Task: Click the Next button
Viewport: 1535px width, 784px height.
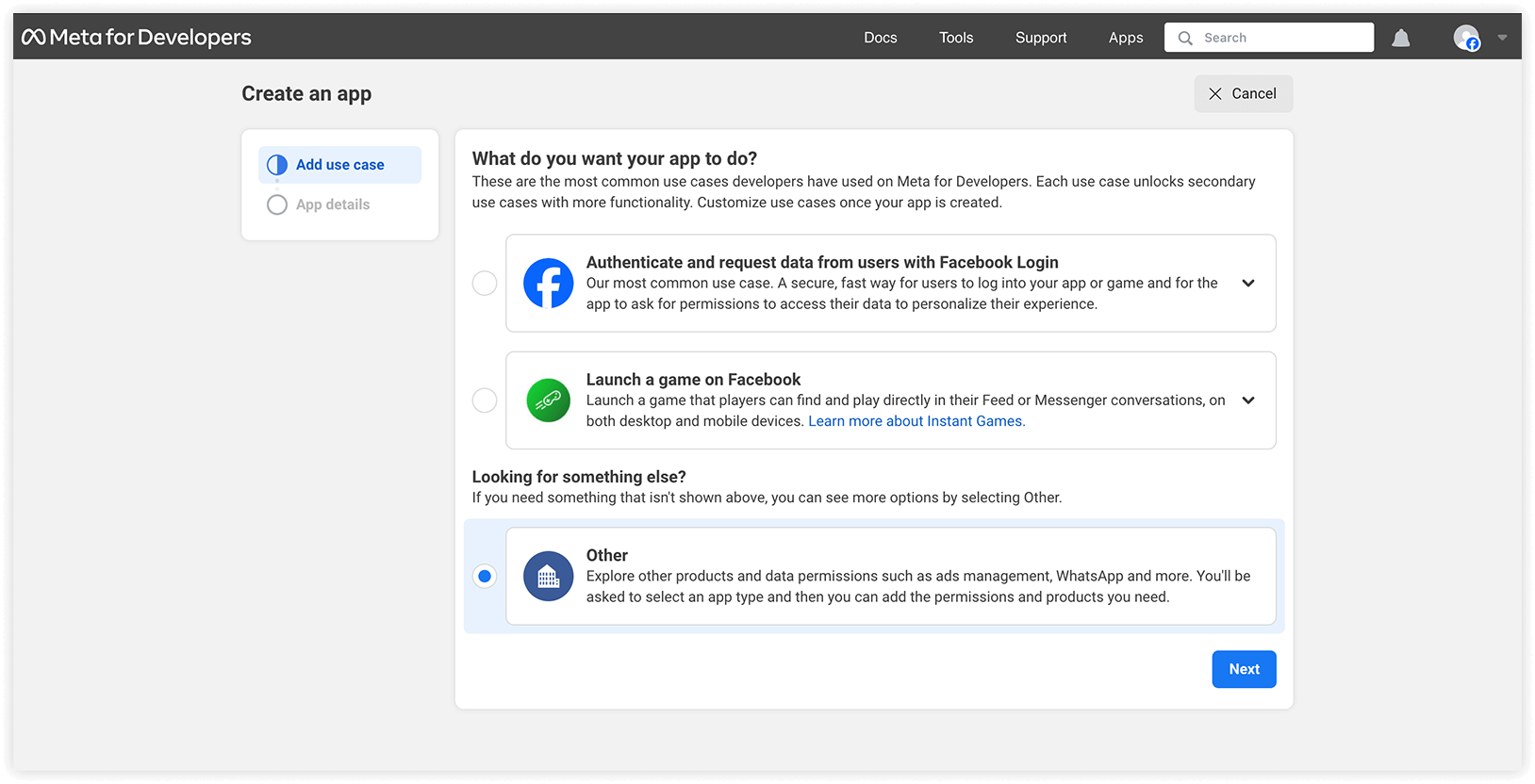Action: point(1244,669)
